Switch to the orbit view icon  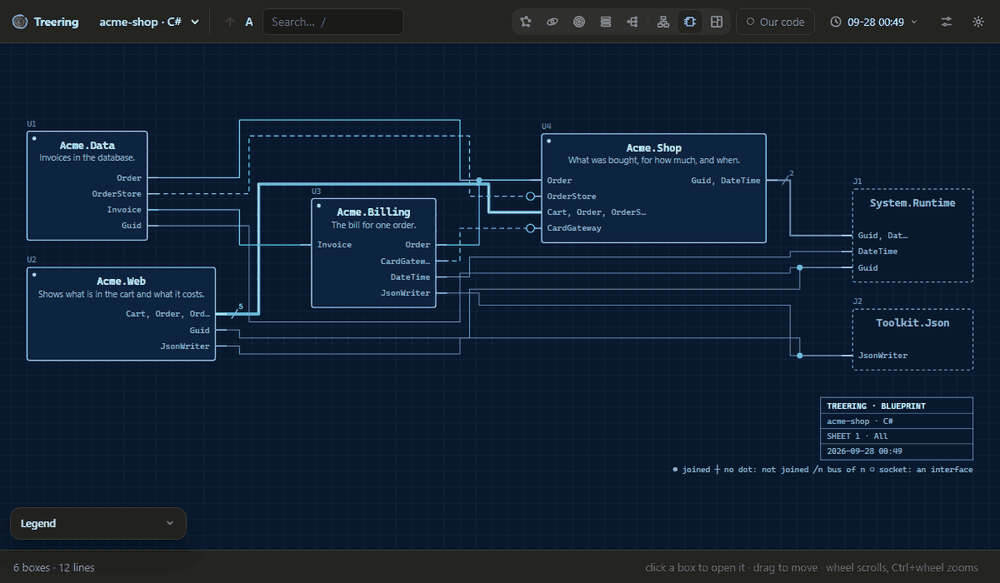point(552,22)
